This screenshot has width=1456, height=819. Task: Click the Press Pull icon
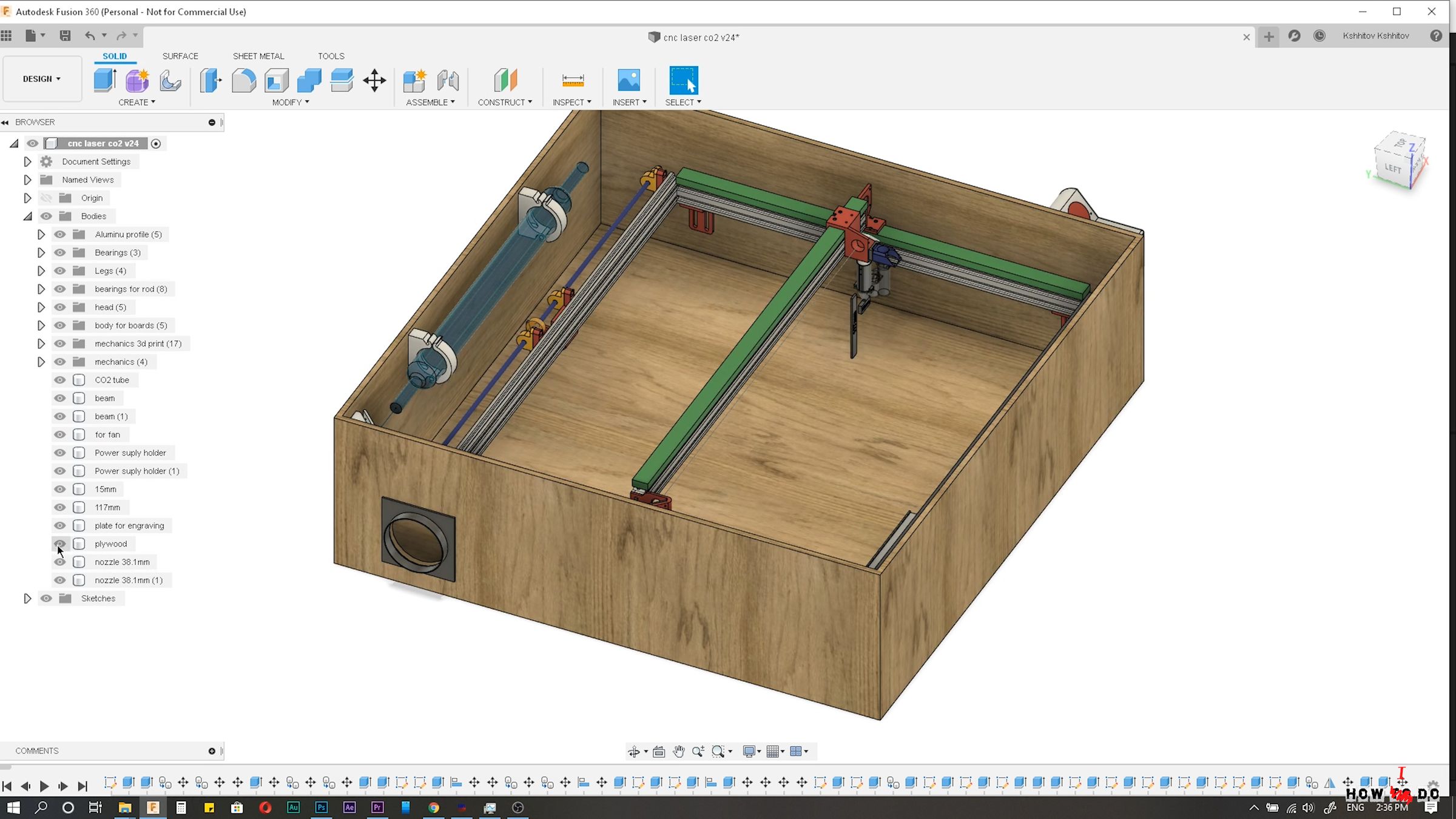[x=210, y=80]
